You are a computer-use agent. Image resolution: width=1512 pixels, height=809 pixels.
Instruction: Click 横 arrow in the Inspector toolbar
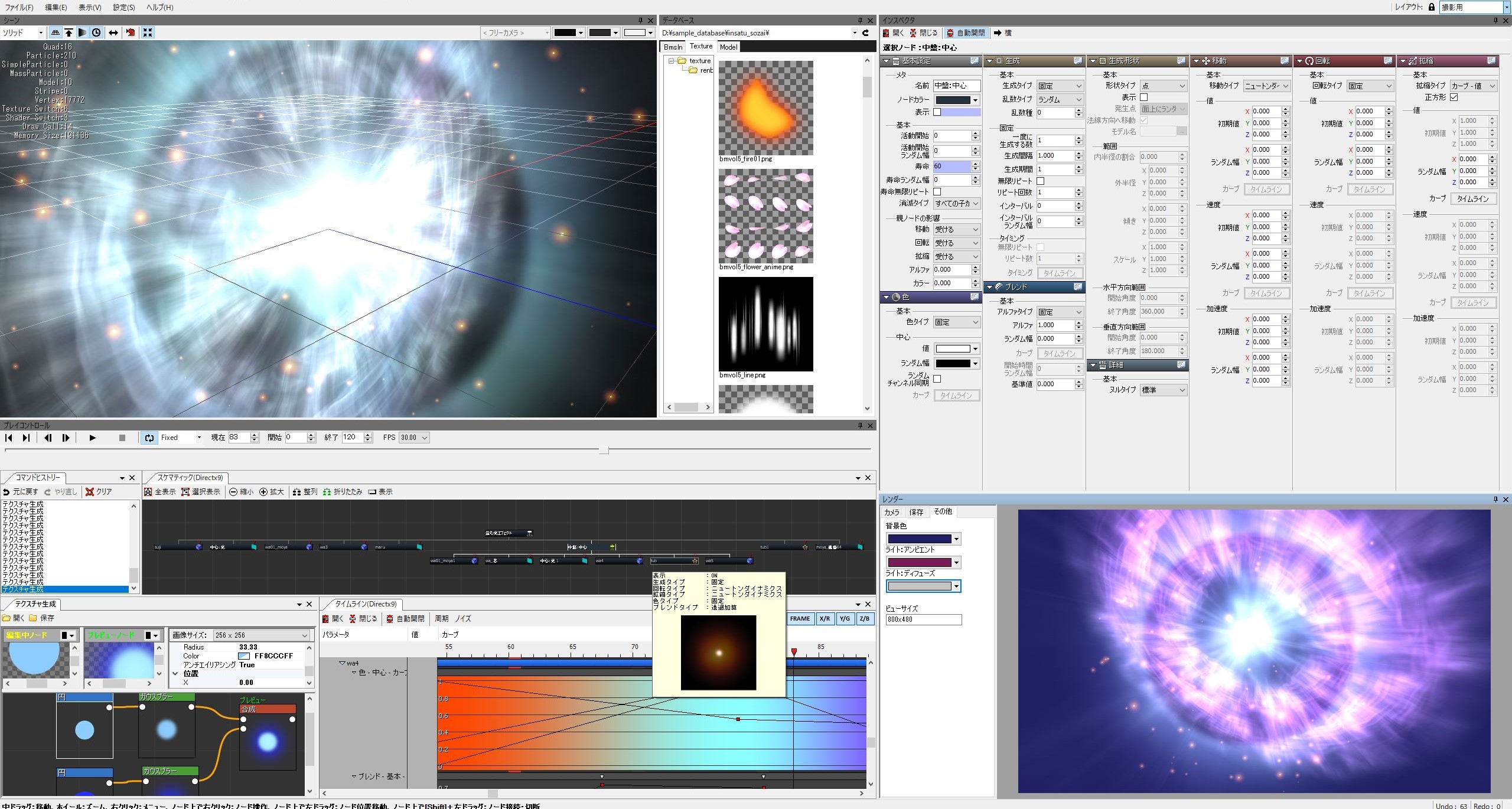[x=1003, y=33]
